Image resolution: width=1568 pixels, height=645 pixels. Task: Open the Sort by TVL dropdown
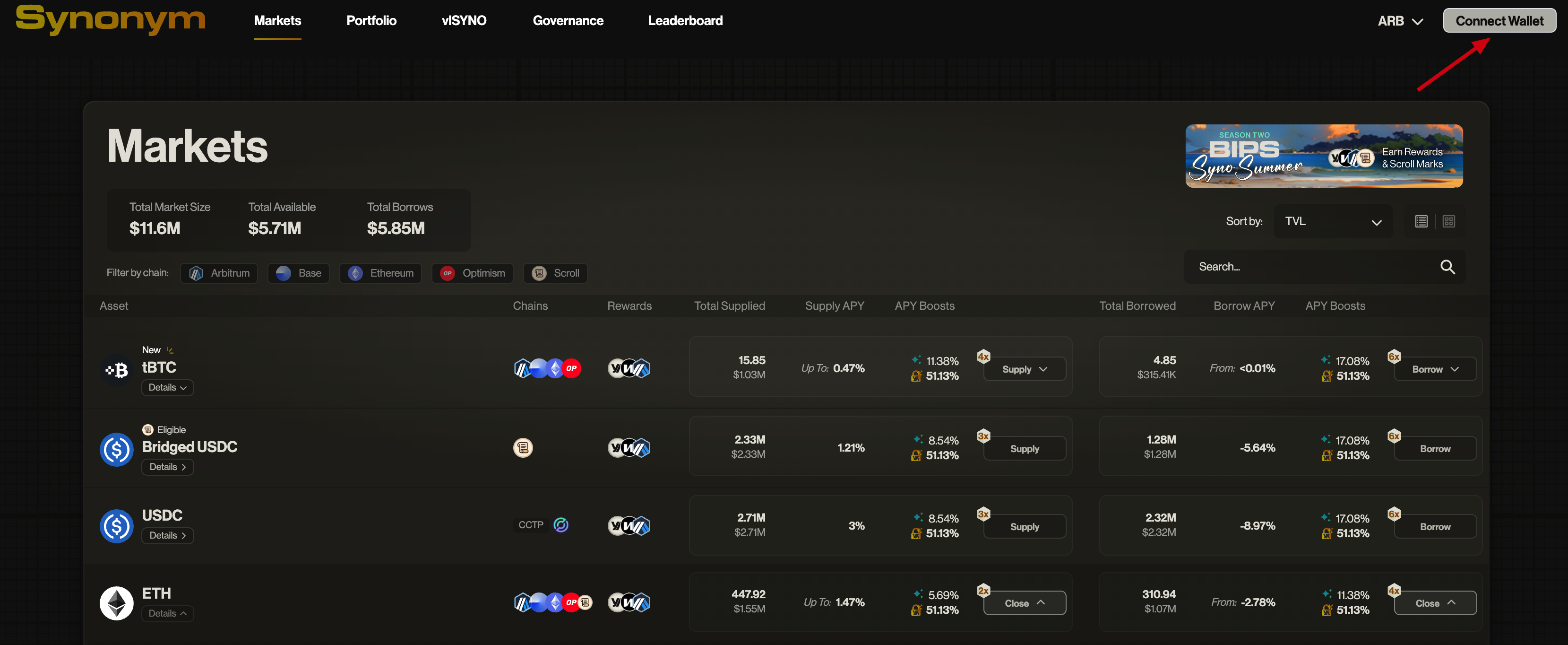[1333, 222]
